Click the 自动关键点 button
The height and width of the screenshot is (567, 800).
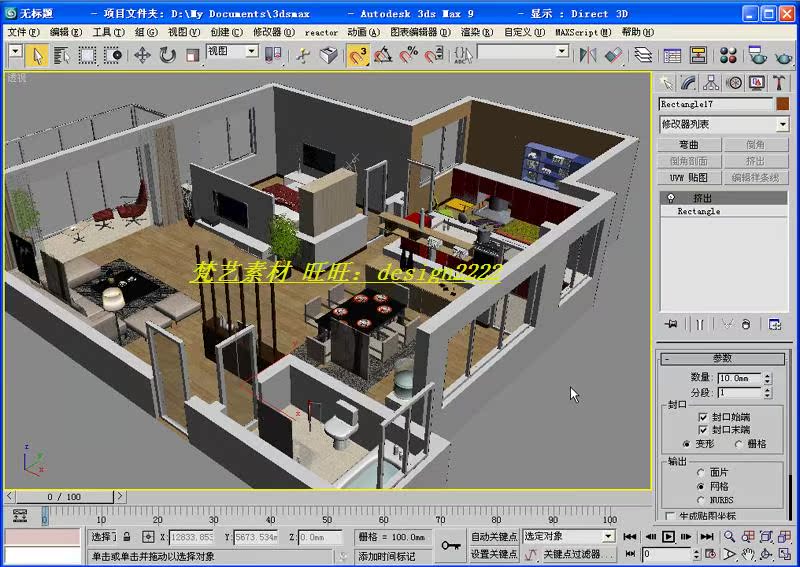(494, 536)
